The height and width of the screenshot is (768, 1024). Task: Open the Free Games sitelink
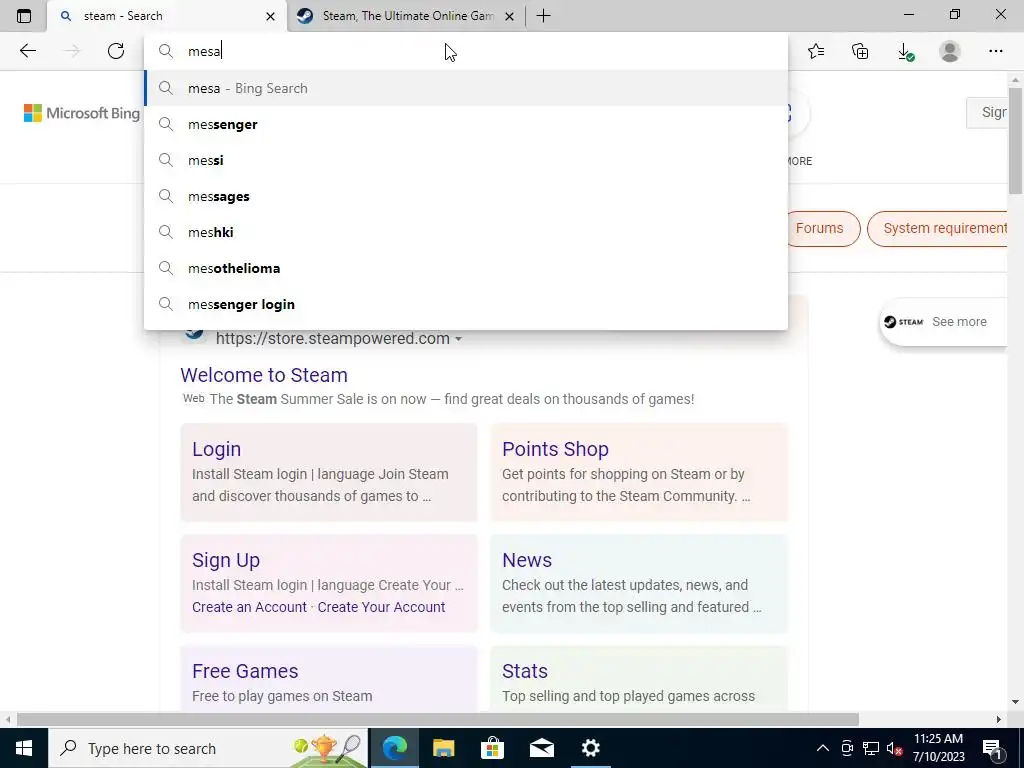point(245,671)
